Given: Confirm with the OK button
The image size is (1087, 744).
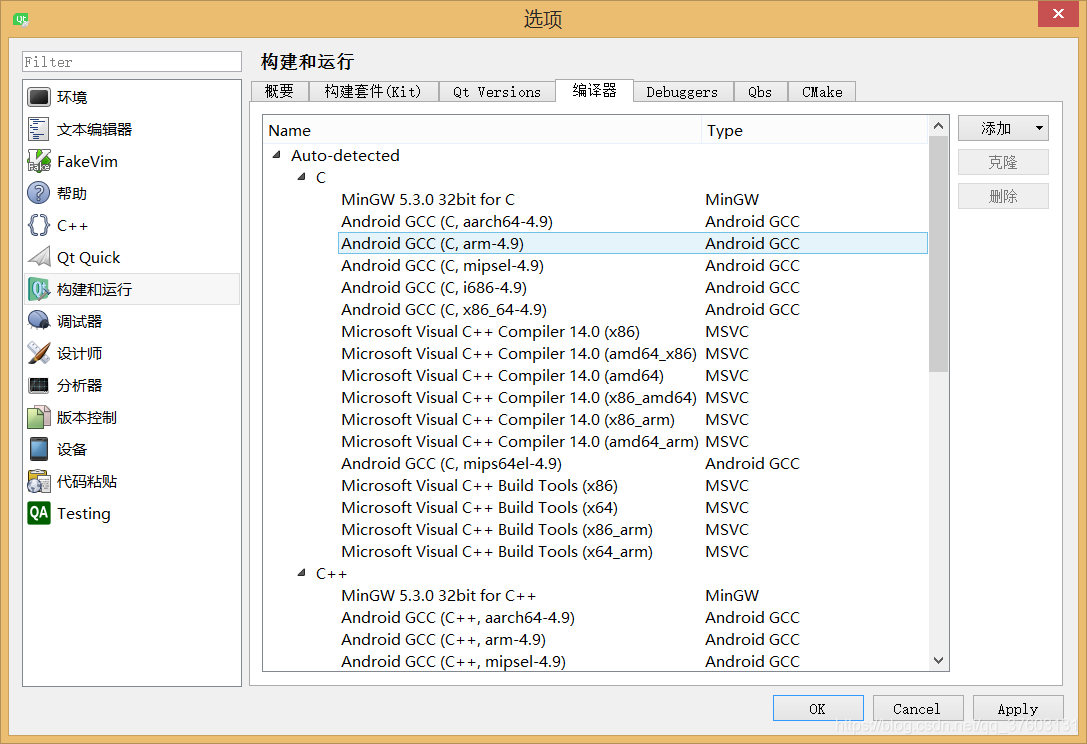Looking at the screenshot, I should [x=818, y=709].
